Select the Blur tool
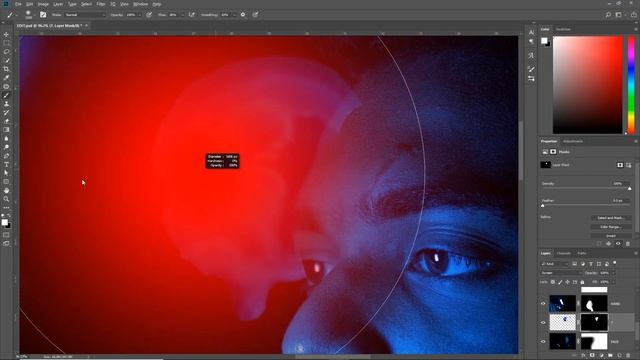Image resolution: width=640 pixels, height=360 pixels. pyautogui.click(x=6, y=138)
